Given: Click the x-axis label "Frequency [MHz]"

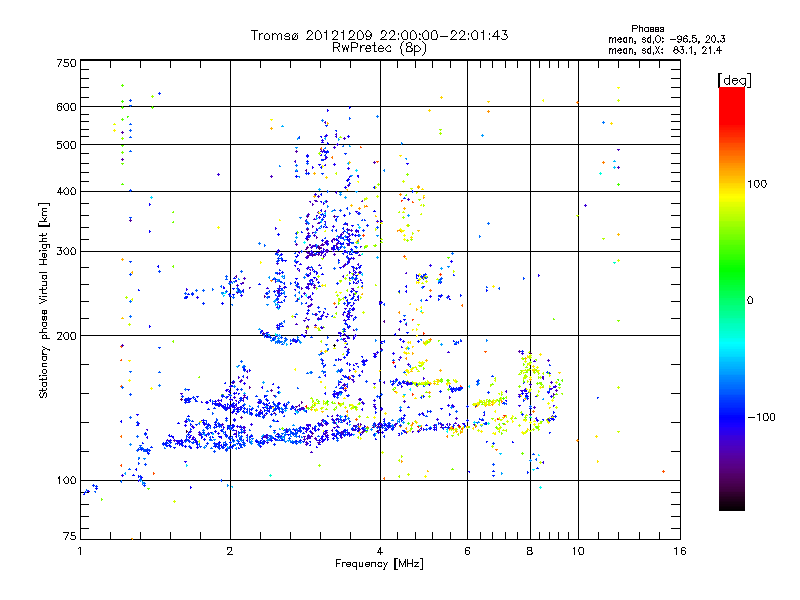Looking at the screenshot, I should click(379, 564).
